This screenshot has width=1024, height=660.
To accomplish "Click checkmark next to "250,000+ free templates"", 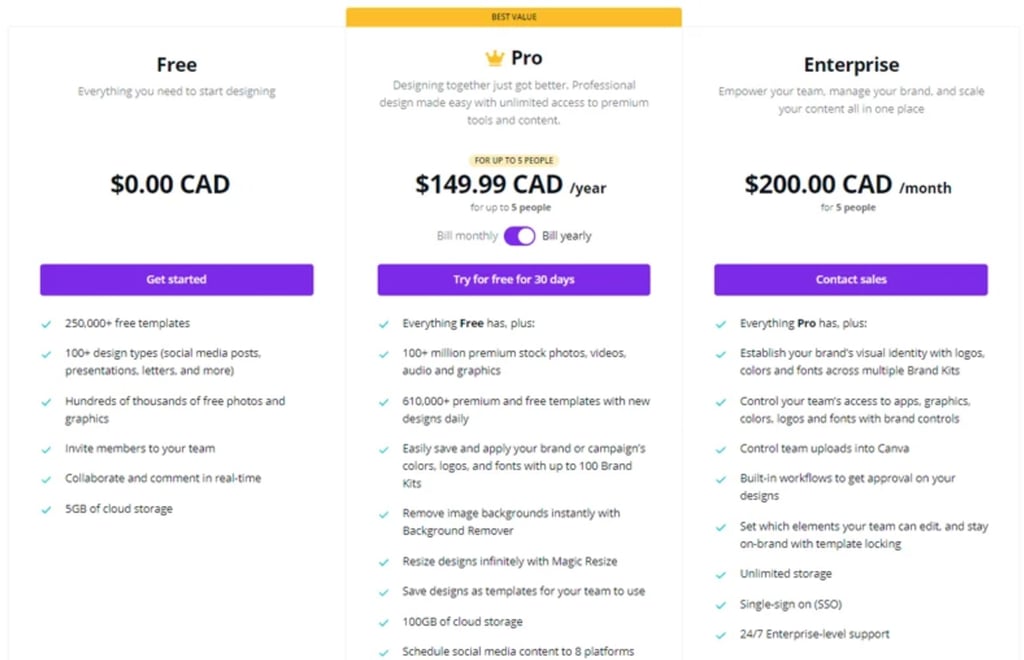I will coord(46,323).
